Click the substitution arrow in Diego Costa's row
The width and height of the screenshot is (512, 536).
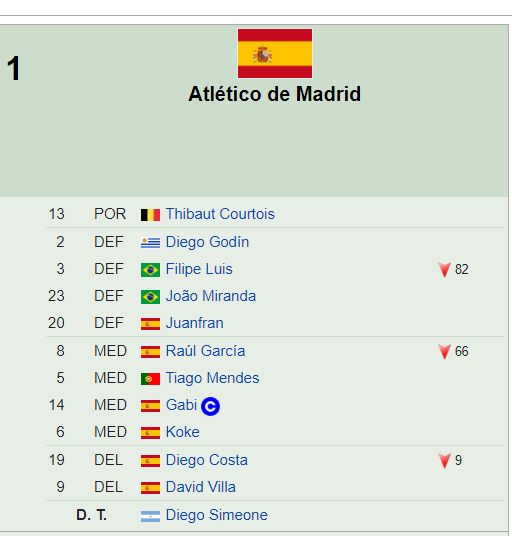click(x=444, y=461)
